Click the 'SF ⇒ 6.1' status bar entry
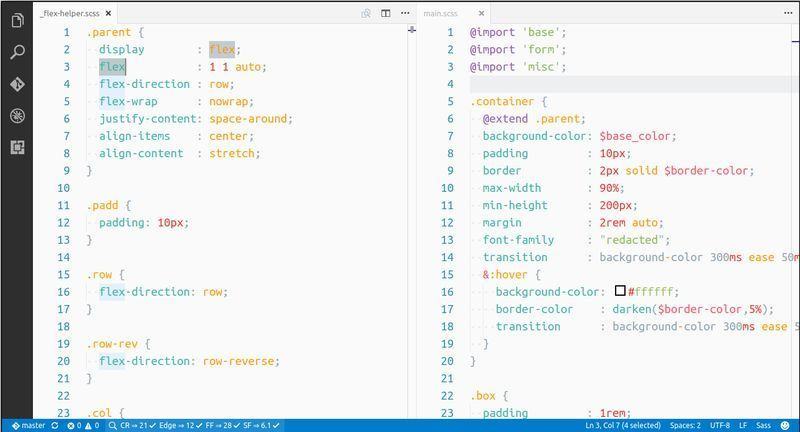The width and height of the screenshot is (800, 432). 261,425
